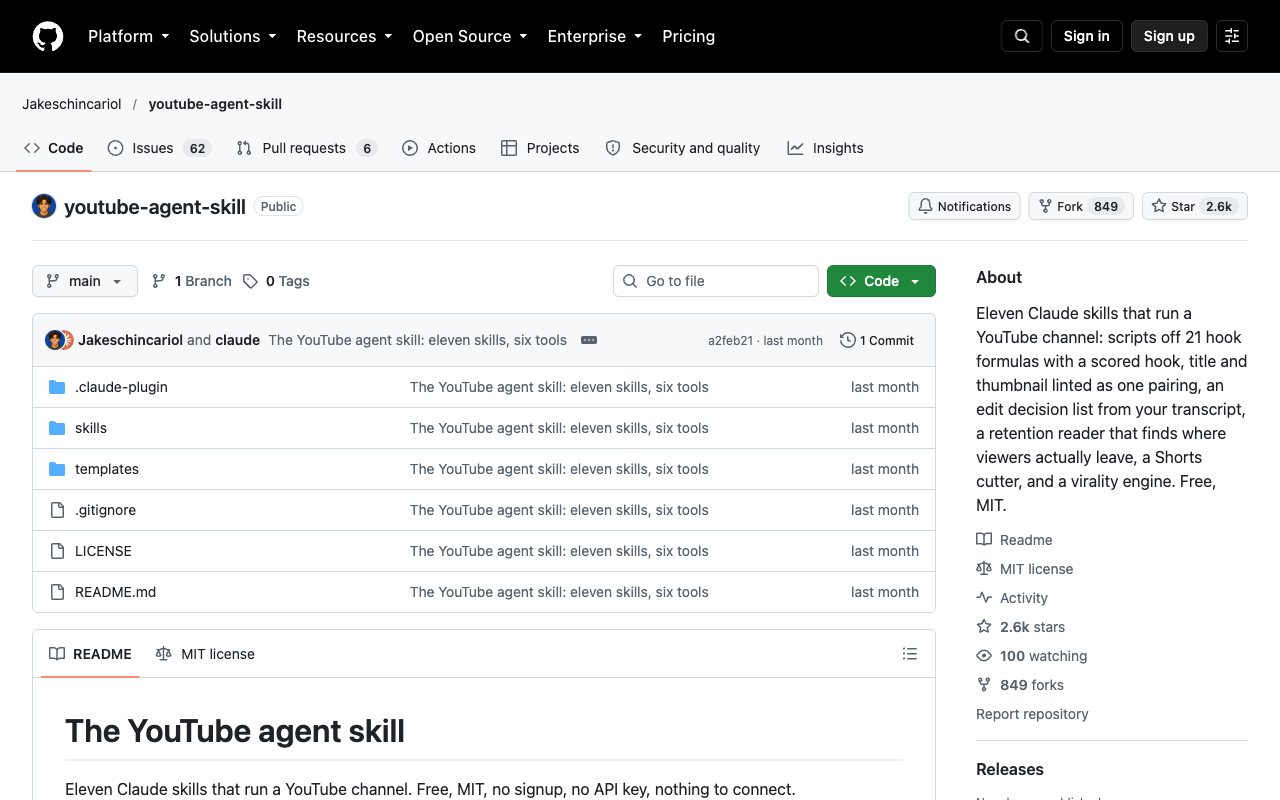Image resolution: width=1280 pixels, height=800 pixels.
Task: Switch to the Projects tab
Action: (540, 148)
